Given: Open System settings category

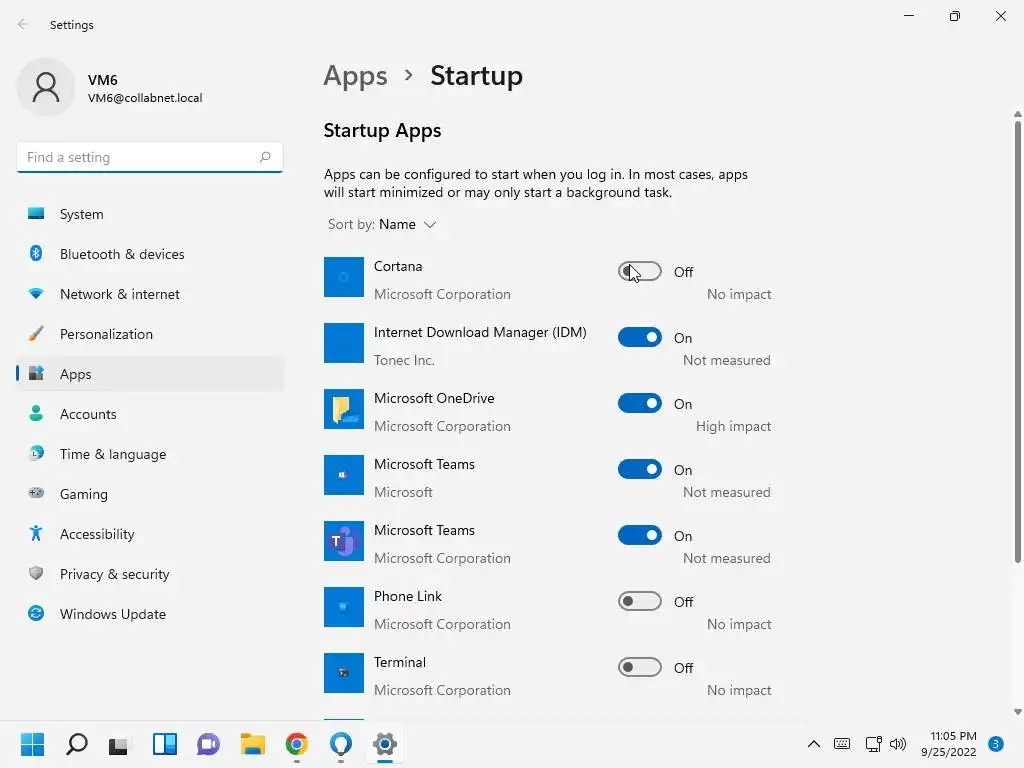Looking at the screenshot, I should (x=150, y=214).
